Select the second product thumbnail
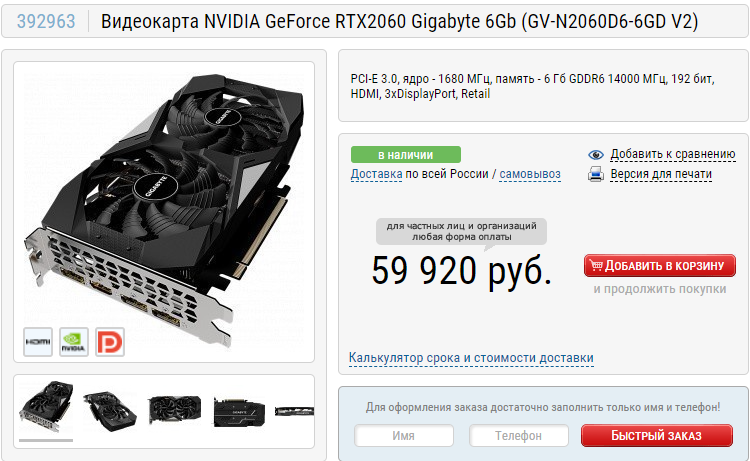Screen dimensions: 750x461 coord(110,410)
